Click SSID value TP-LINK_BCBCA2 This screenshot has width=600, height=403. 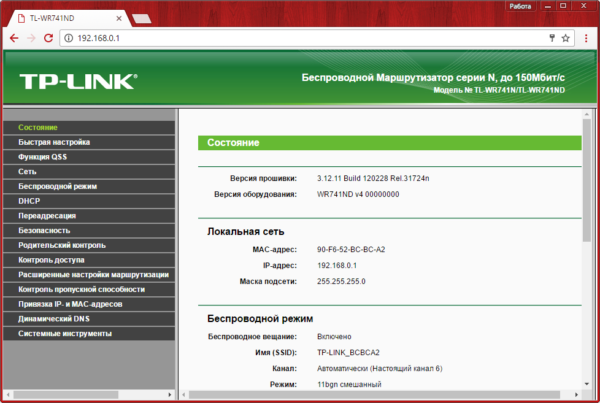[348, 352]
